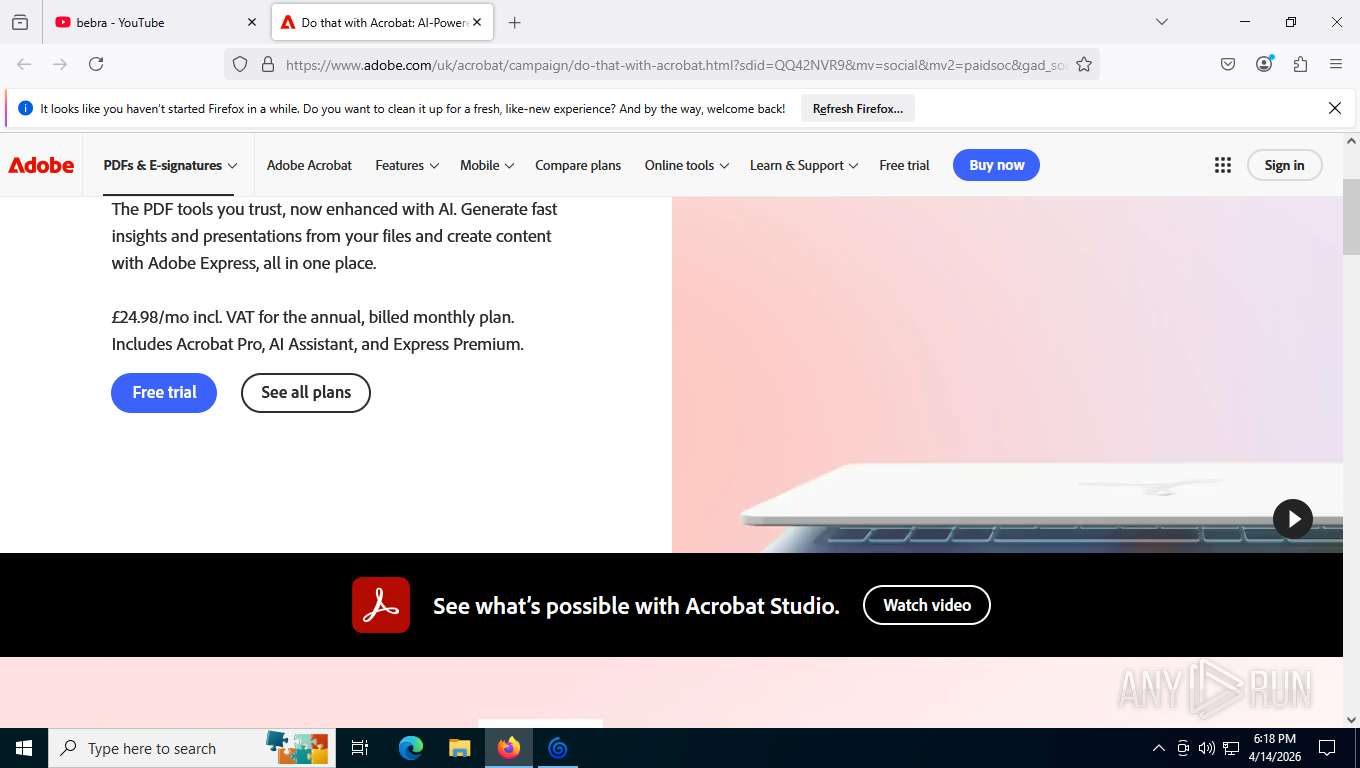Open the volume speaker tray icon
1360x768 pixels.
[1207, 748]
